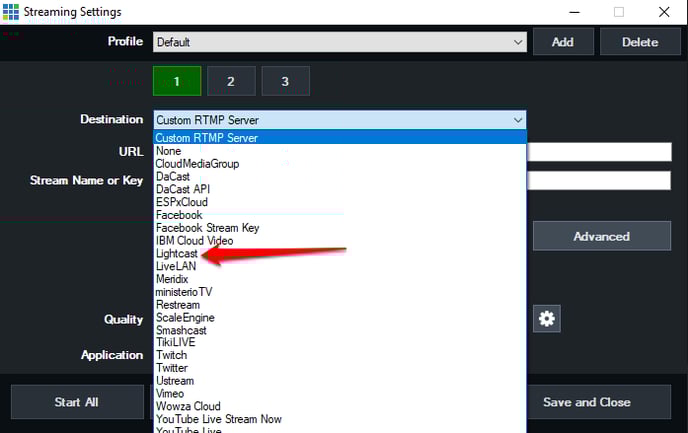Click the vMix Streaming Settings window icon

11,12
